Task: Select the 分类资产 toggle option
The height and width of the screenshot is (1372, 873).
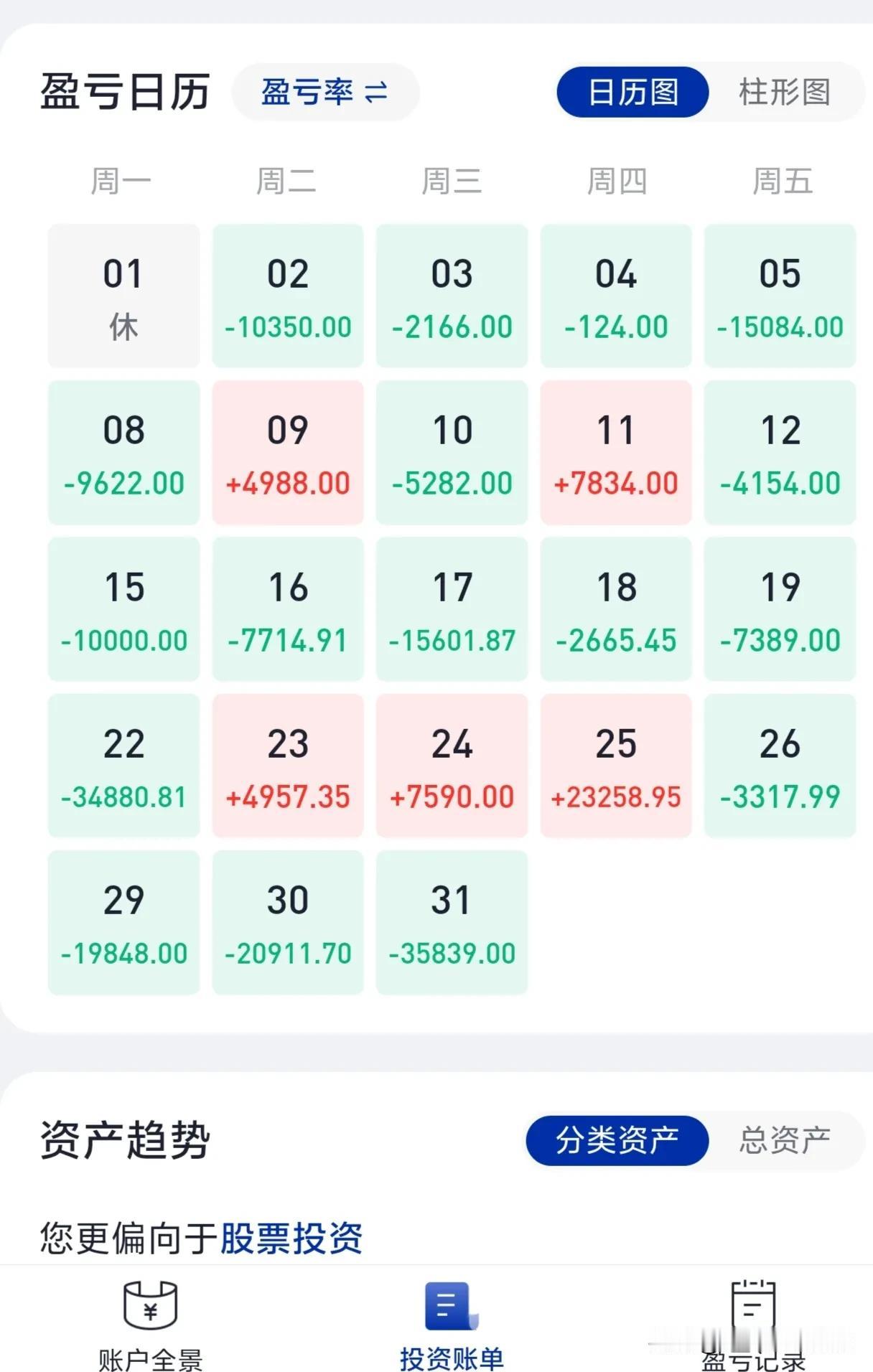Action: [617, 1140]
